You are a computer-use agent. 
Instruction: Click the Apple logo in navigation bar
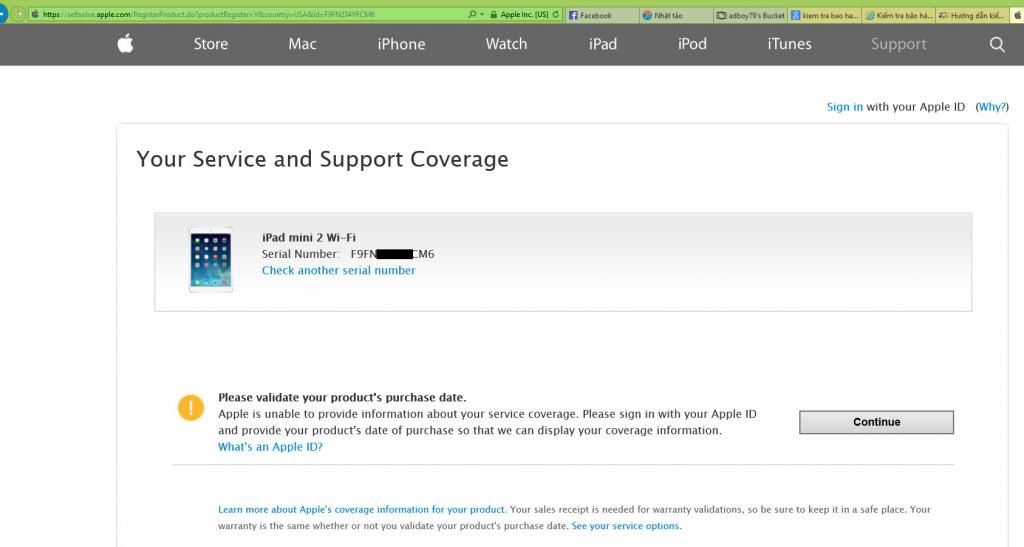click(125, 44)
